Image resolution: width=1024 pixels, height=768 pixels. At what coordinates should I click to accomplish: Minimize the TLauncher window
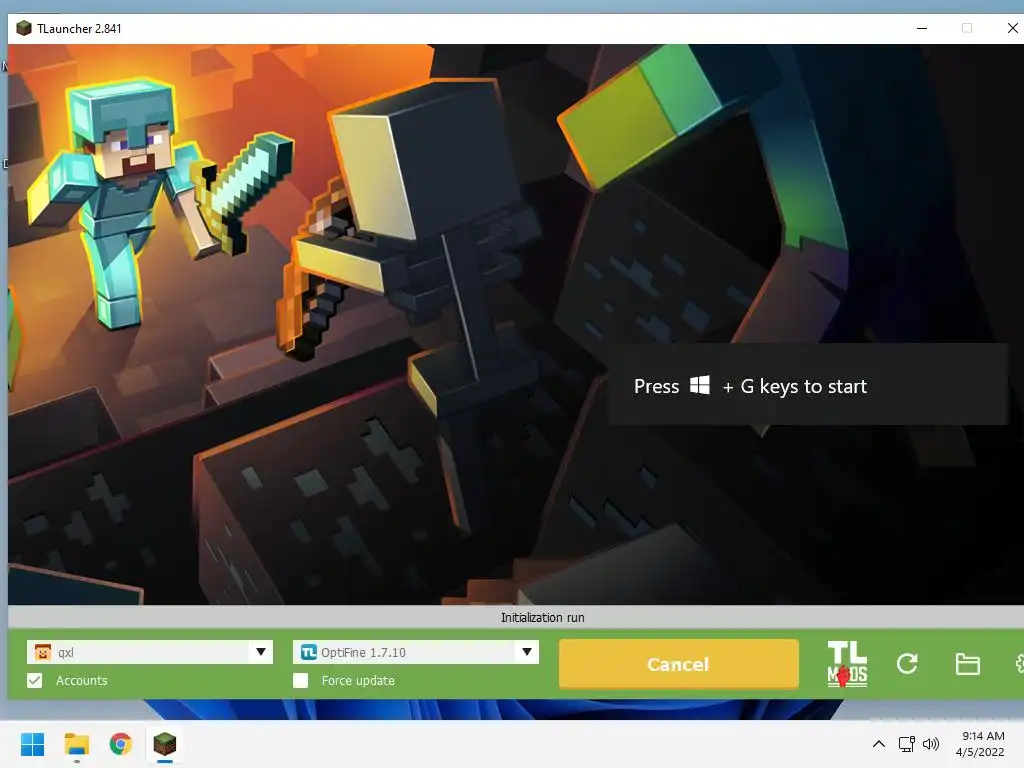[922, 28]
